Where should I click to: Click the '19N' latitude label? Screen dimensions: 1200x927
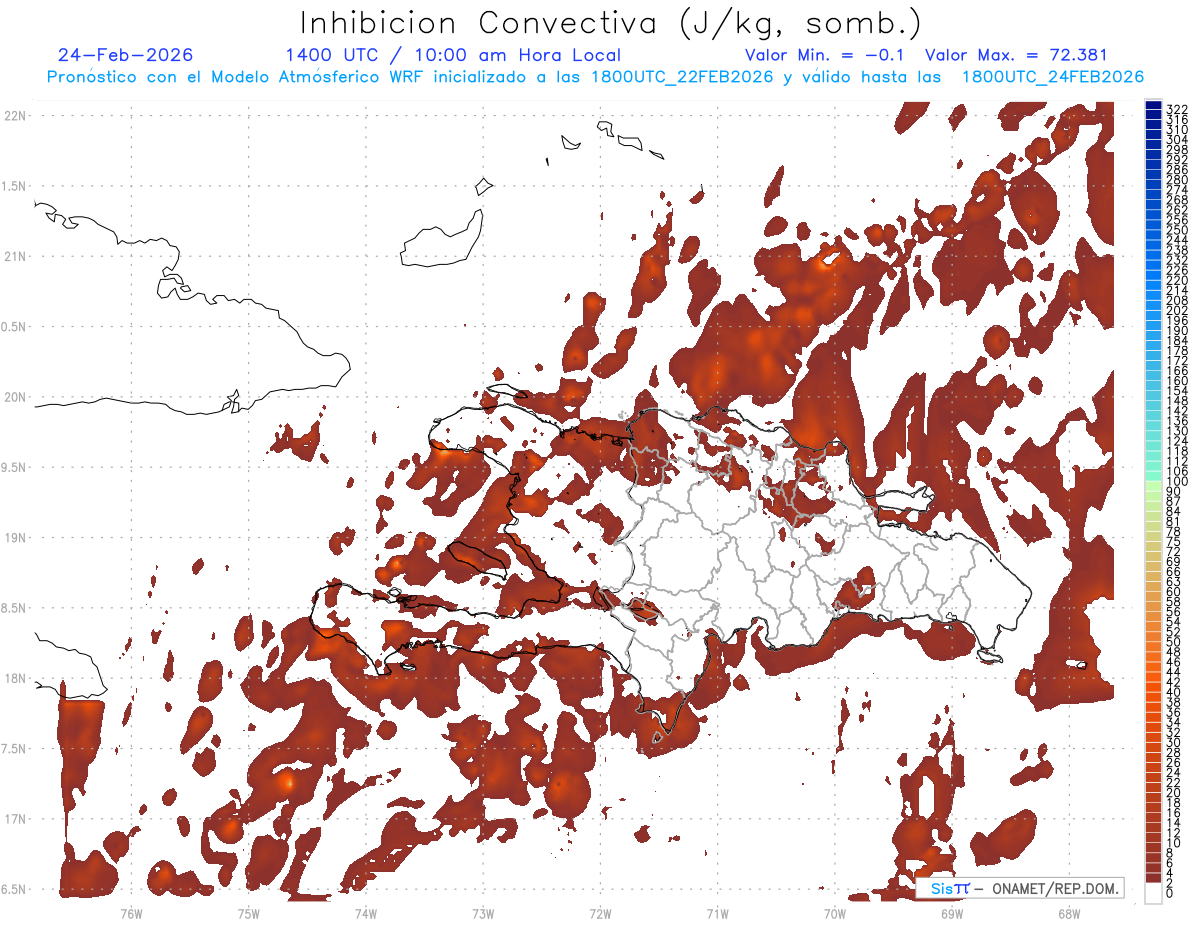click(14, 537)
